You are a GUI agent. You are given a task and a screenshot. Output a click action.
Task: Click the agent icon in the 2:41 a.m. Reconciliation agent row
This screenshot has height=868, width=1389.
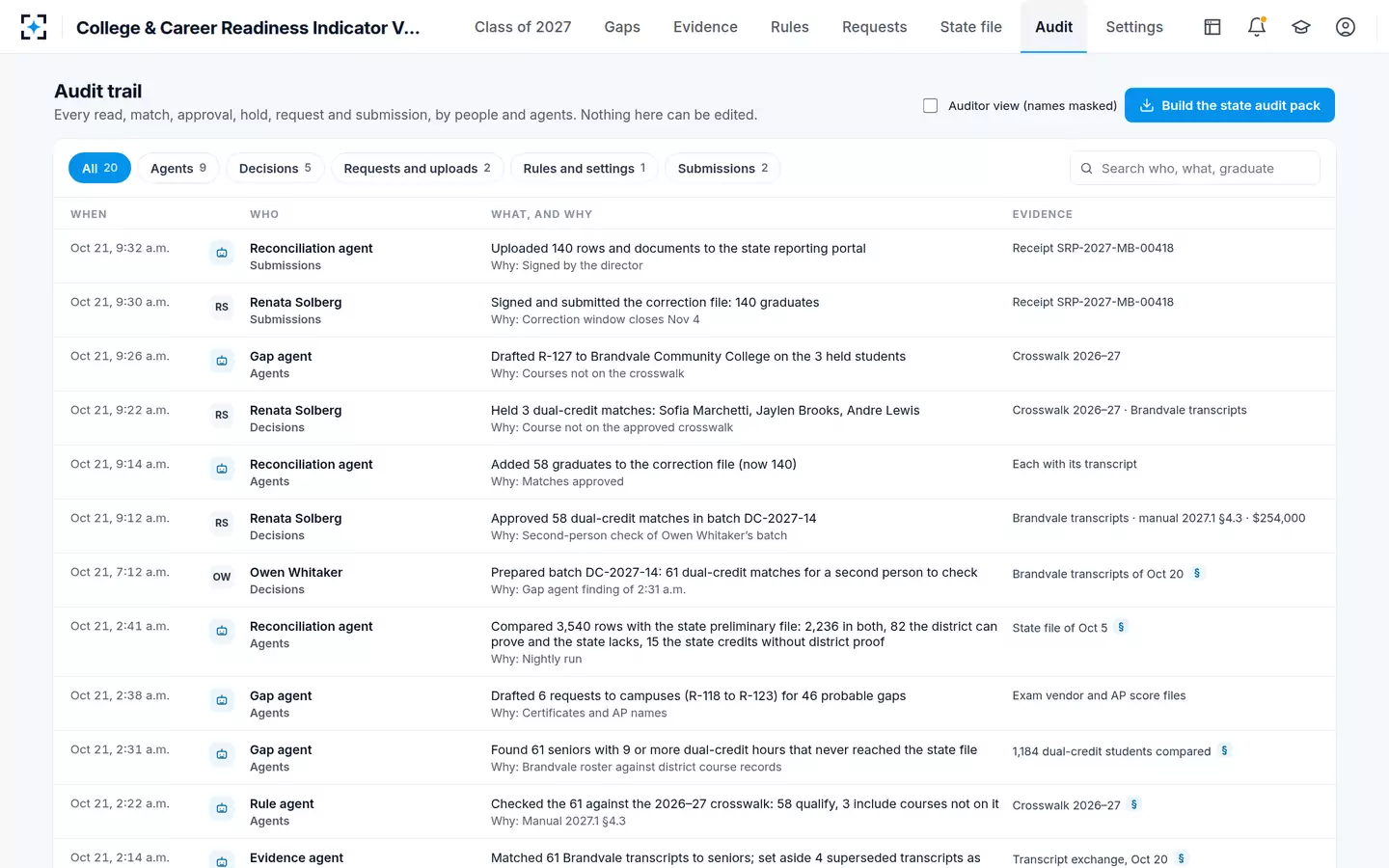[222, 631]
